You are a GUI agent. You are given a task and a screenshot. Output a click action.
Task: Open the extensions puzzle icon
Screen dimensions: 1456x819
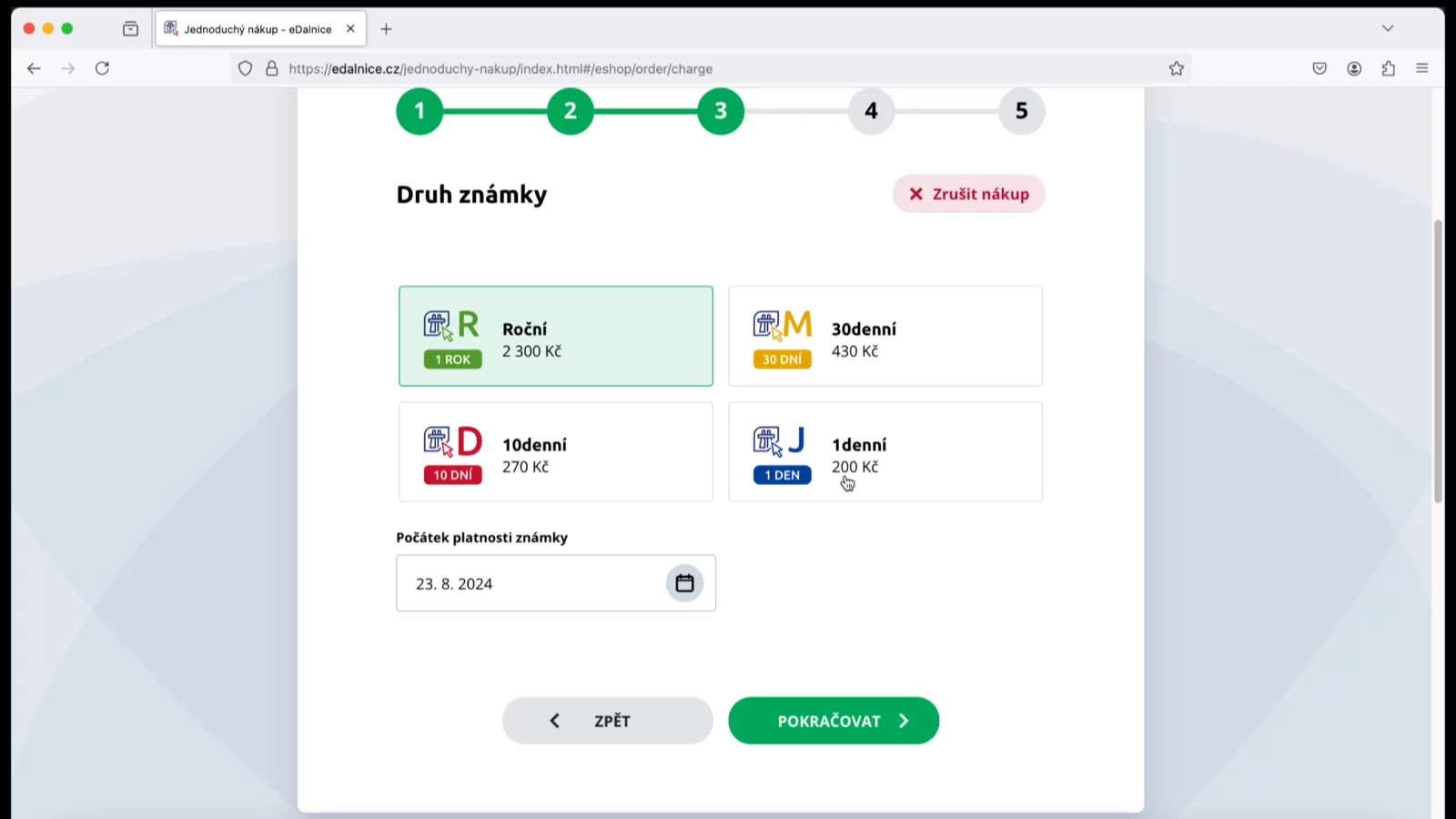(1388, 68)
